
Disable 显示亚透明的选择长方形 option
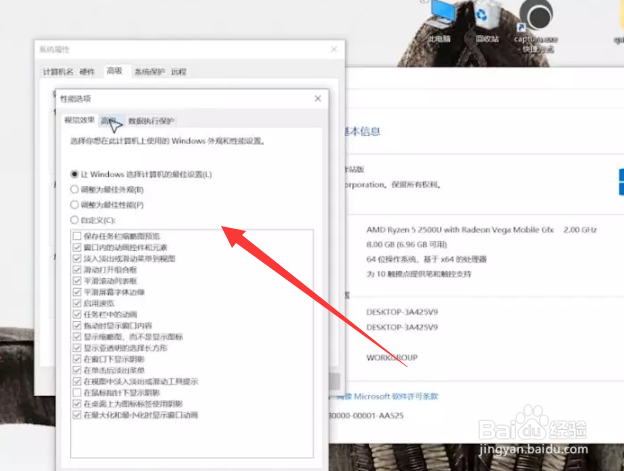tap(77, 348)
